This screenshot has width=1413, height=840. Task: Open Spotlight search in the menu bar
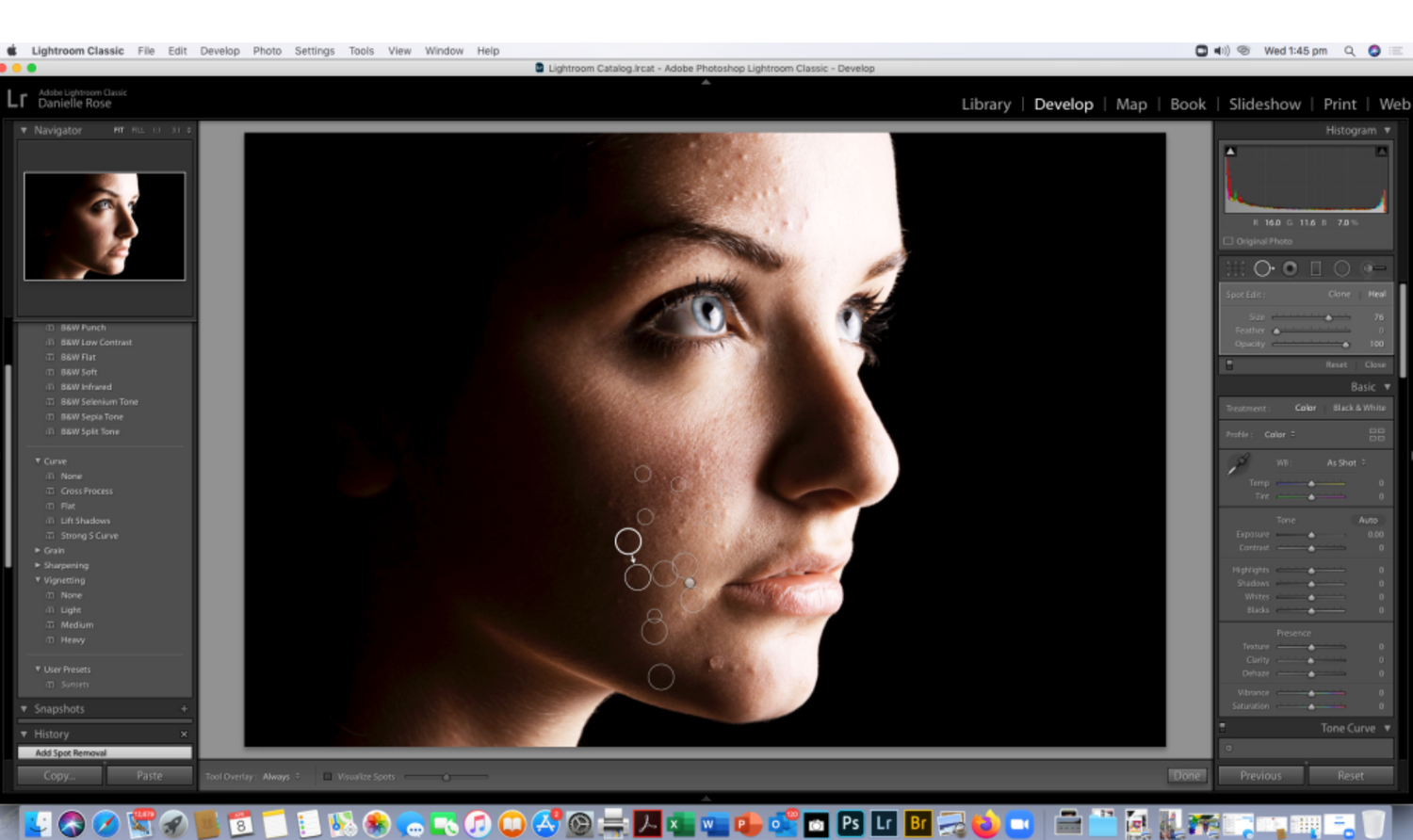click(1349, 51)
